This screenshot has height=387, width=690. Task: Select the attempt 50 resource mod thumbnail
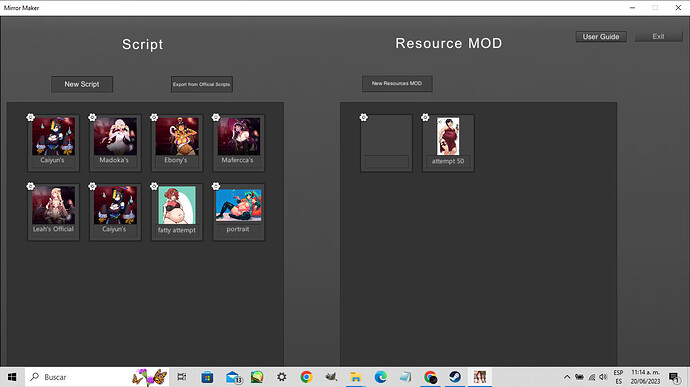448,136
